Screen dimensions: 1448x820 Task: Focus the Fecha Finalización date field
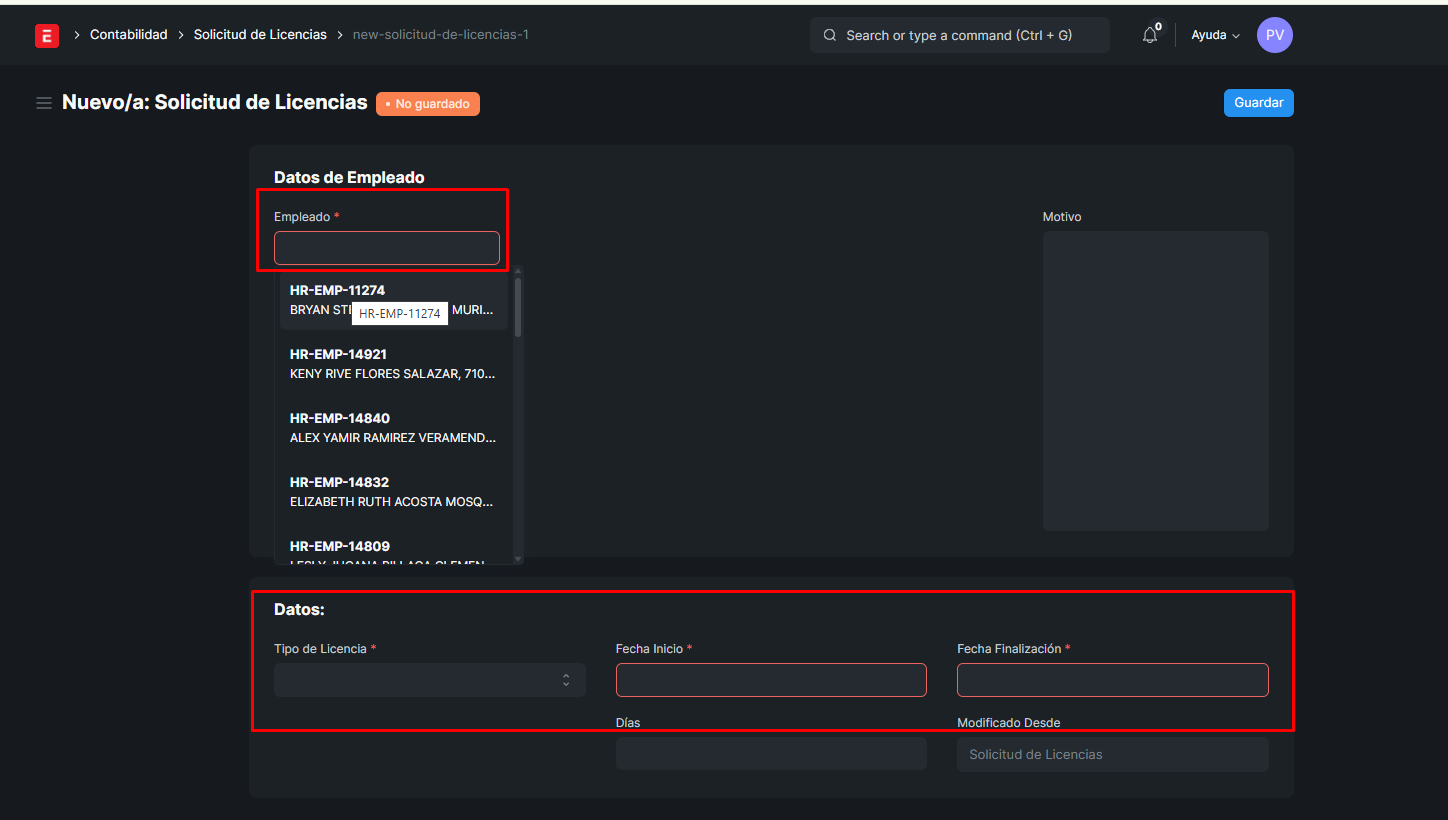[x=1112, y=680]
